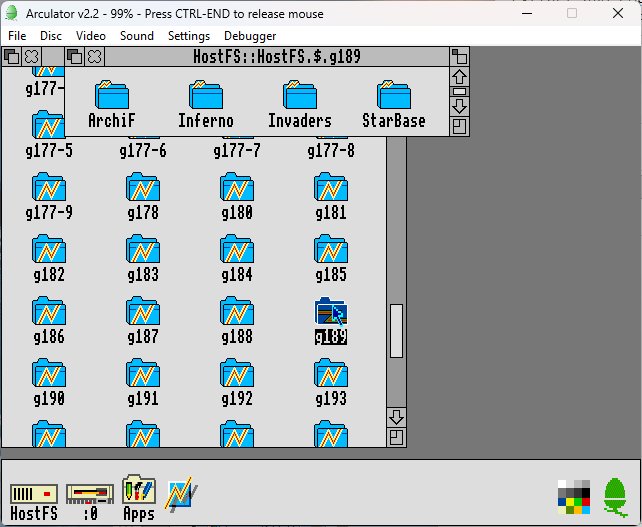Select the g183 folder icon
Image resolution: width=642 pixels, height=527 pixels.
click(x=143, y=249)
